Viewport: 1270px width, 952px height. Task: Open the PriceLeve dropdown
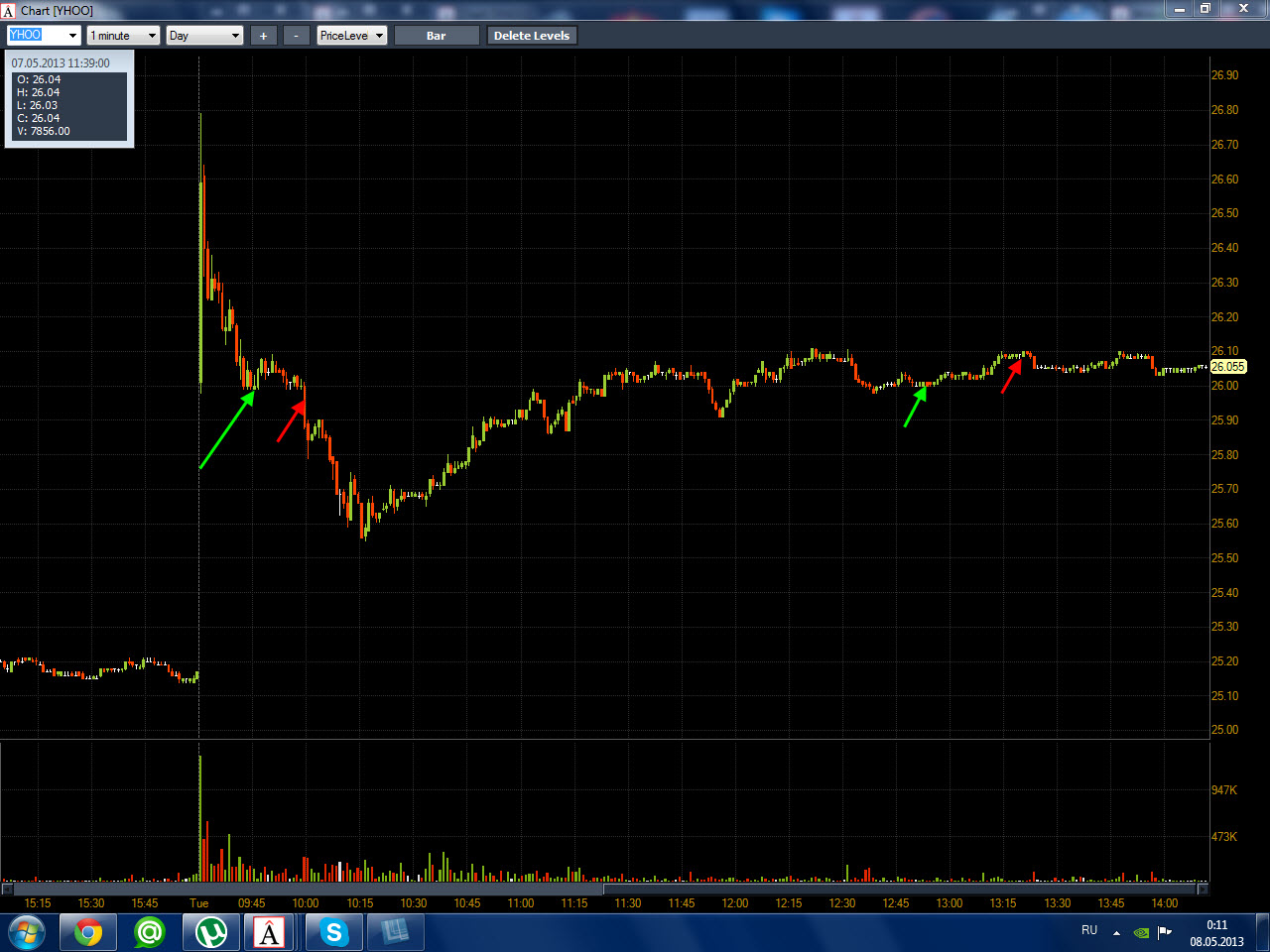[379, 36]
